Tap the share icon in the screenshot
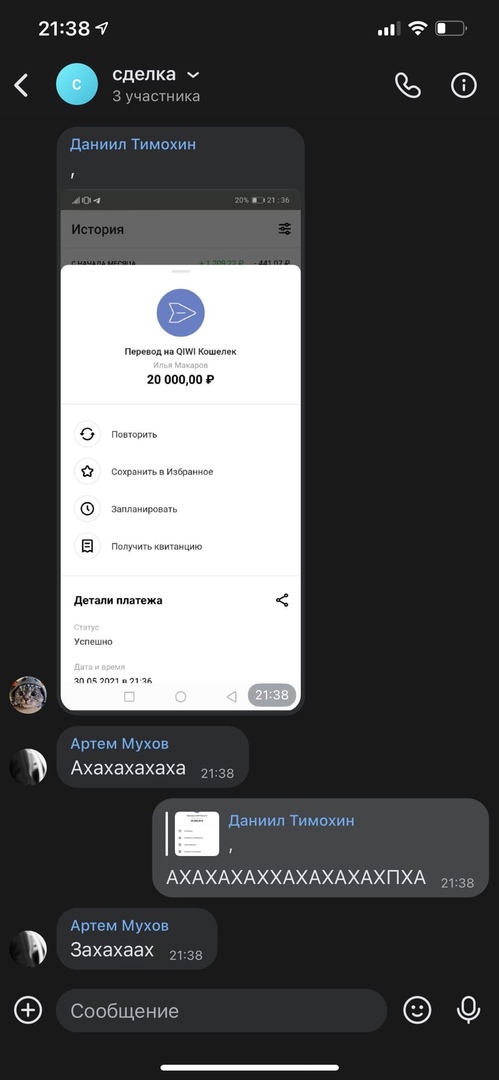The height and width of the screenshot is (1080, 499). pyautogui.click(x=282, y=600)
